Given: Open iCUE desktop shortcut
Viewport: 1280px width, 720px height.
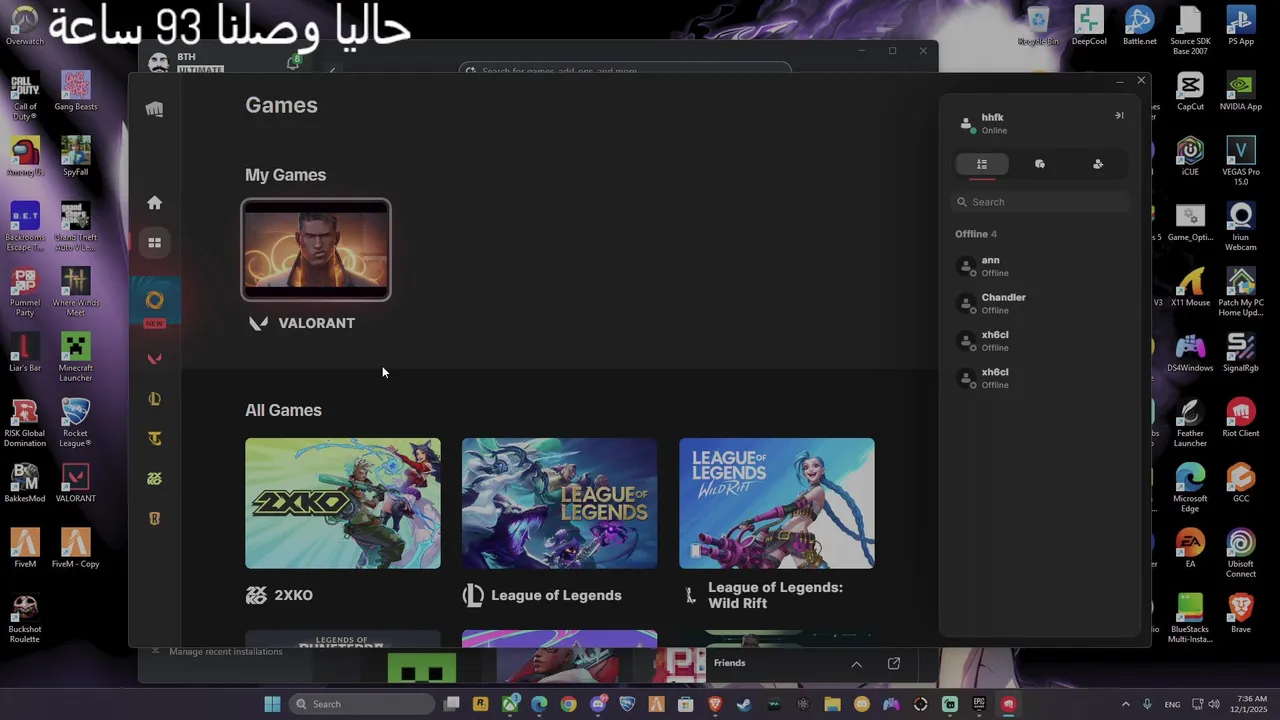Looking at the screenshot, I should (1190, 157).
